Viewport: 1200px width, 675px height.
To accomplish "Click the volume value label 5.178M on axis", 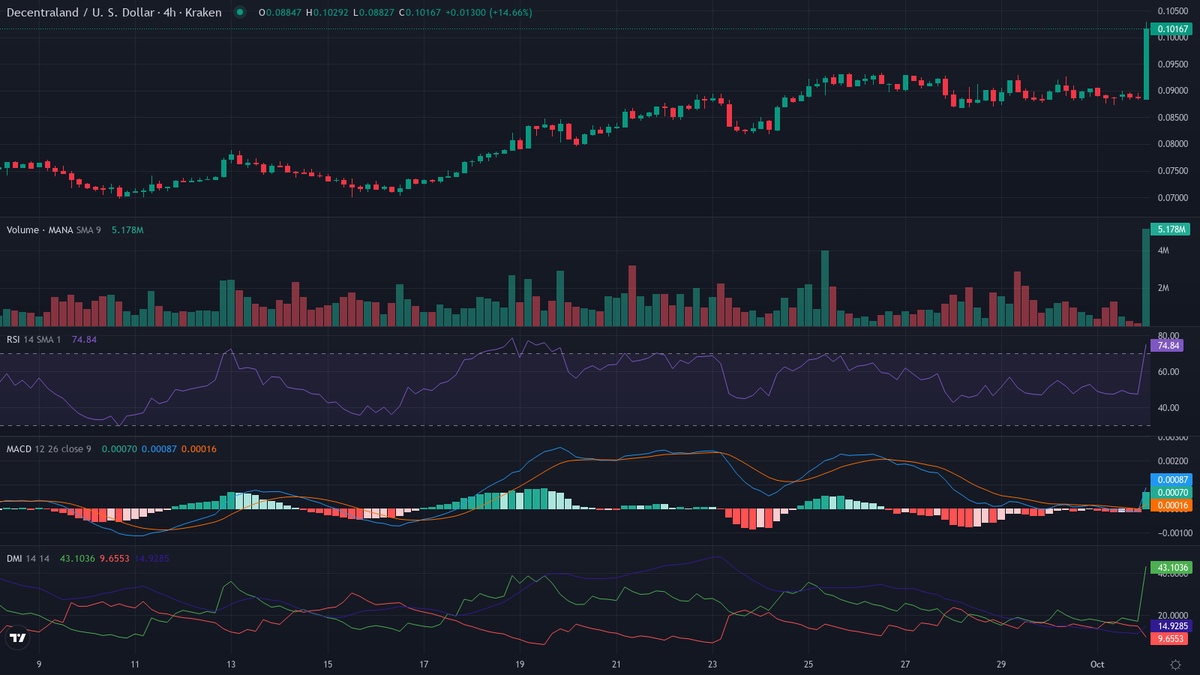I will [1171, 229].
